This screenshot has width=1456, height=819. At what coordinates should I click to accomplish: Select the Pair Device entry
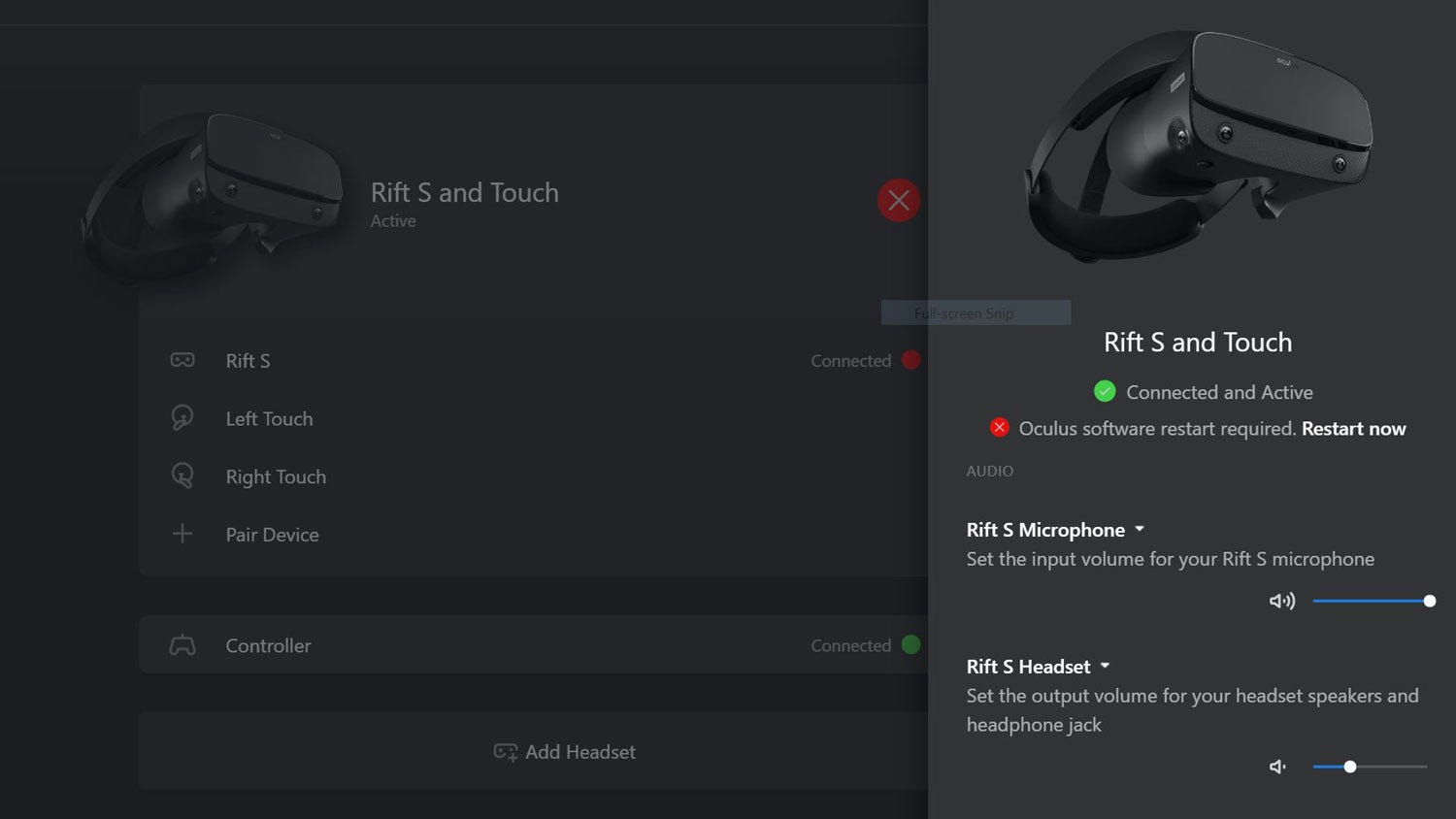click(x=272, y=535)
